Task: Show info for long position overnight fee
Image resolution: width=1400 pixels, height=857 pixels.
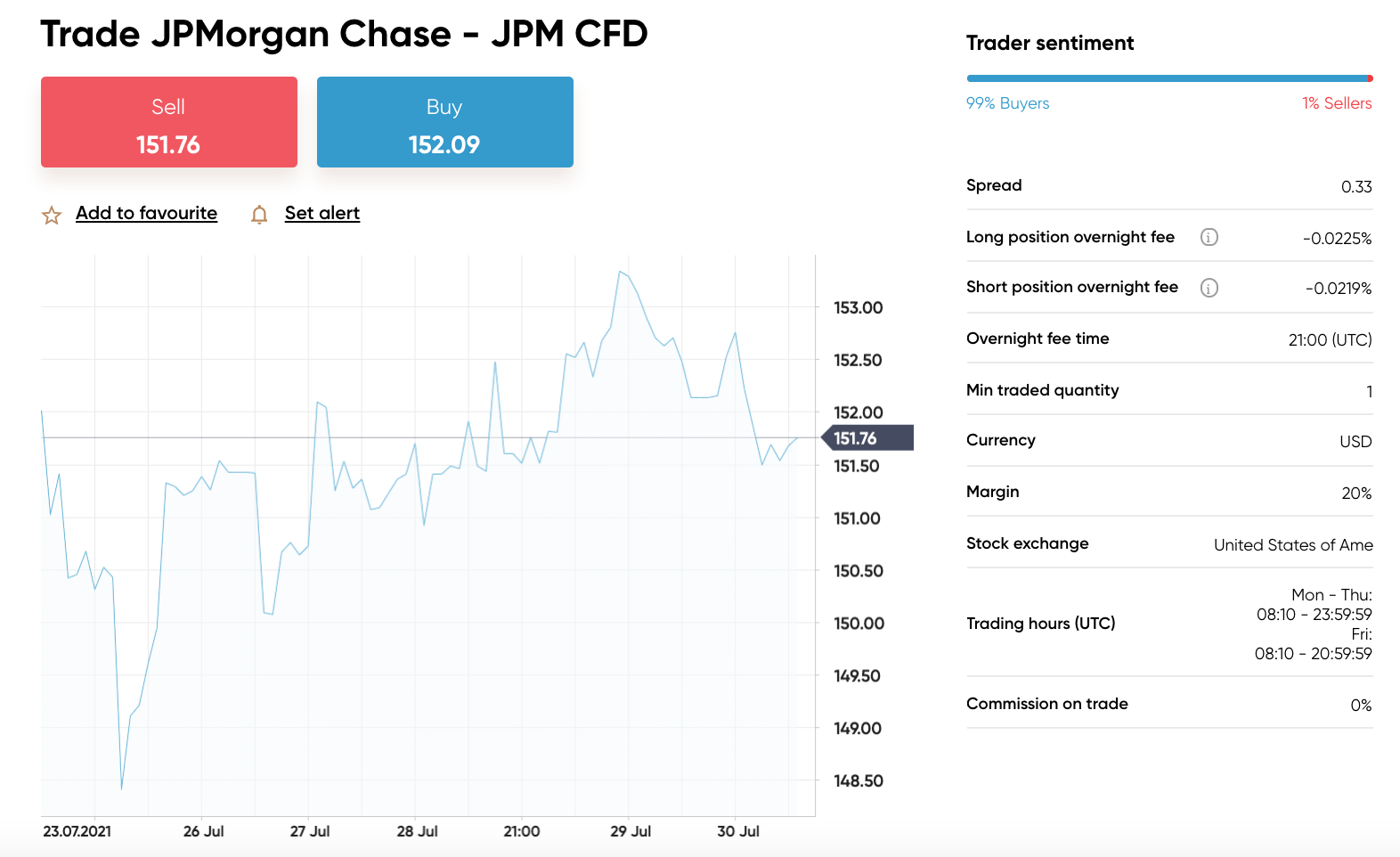Action: (x=1209, y=237)
